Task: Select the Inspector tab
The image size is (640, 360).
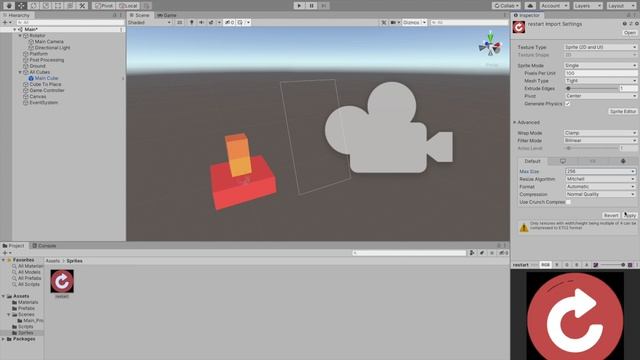Action: click(527, 15)
